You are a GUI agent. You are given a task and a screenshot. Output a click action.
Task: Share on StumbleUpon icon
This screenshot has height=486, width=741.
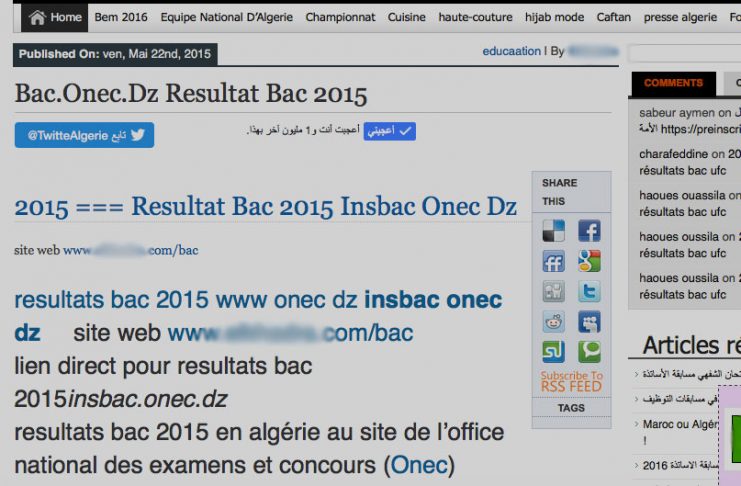(x=553, y=352)
